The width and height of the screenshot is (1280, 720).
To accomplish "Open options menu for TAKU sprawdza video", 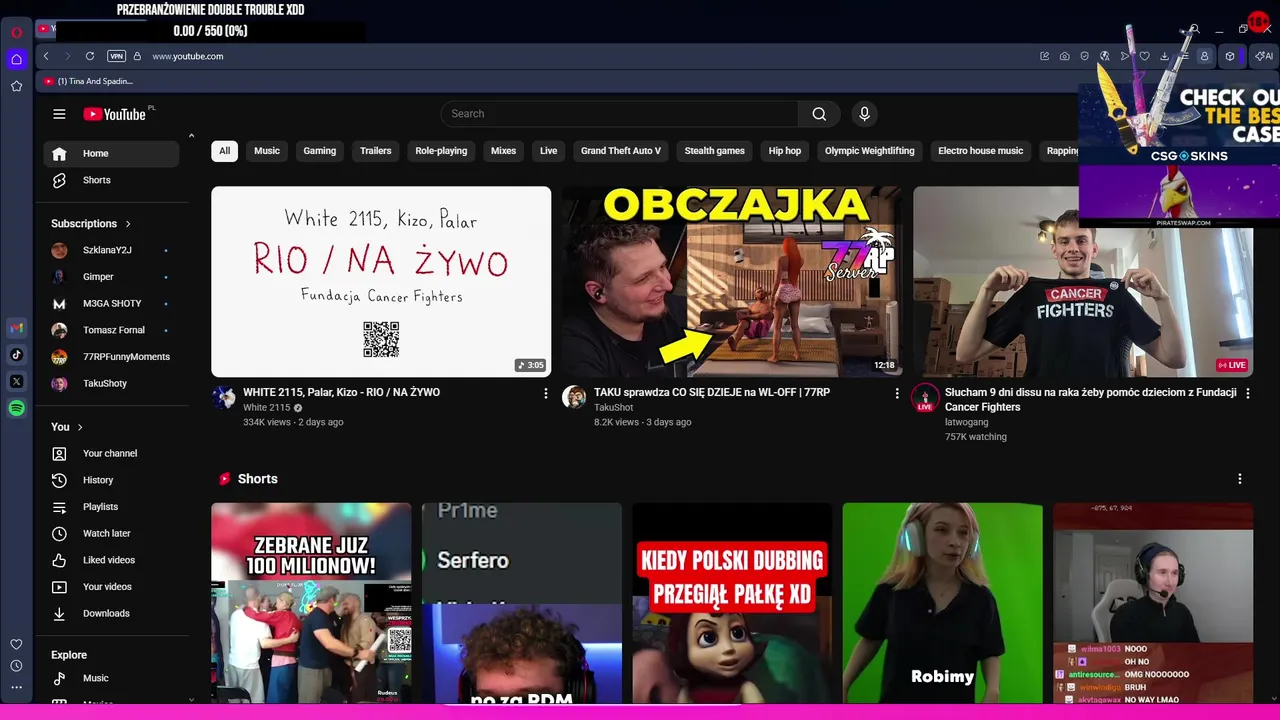I will tap(896, 394).
